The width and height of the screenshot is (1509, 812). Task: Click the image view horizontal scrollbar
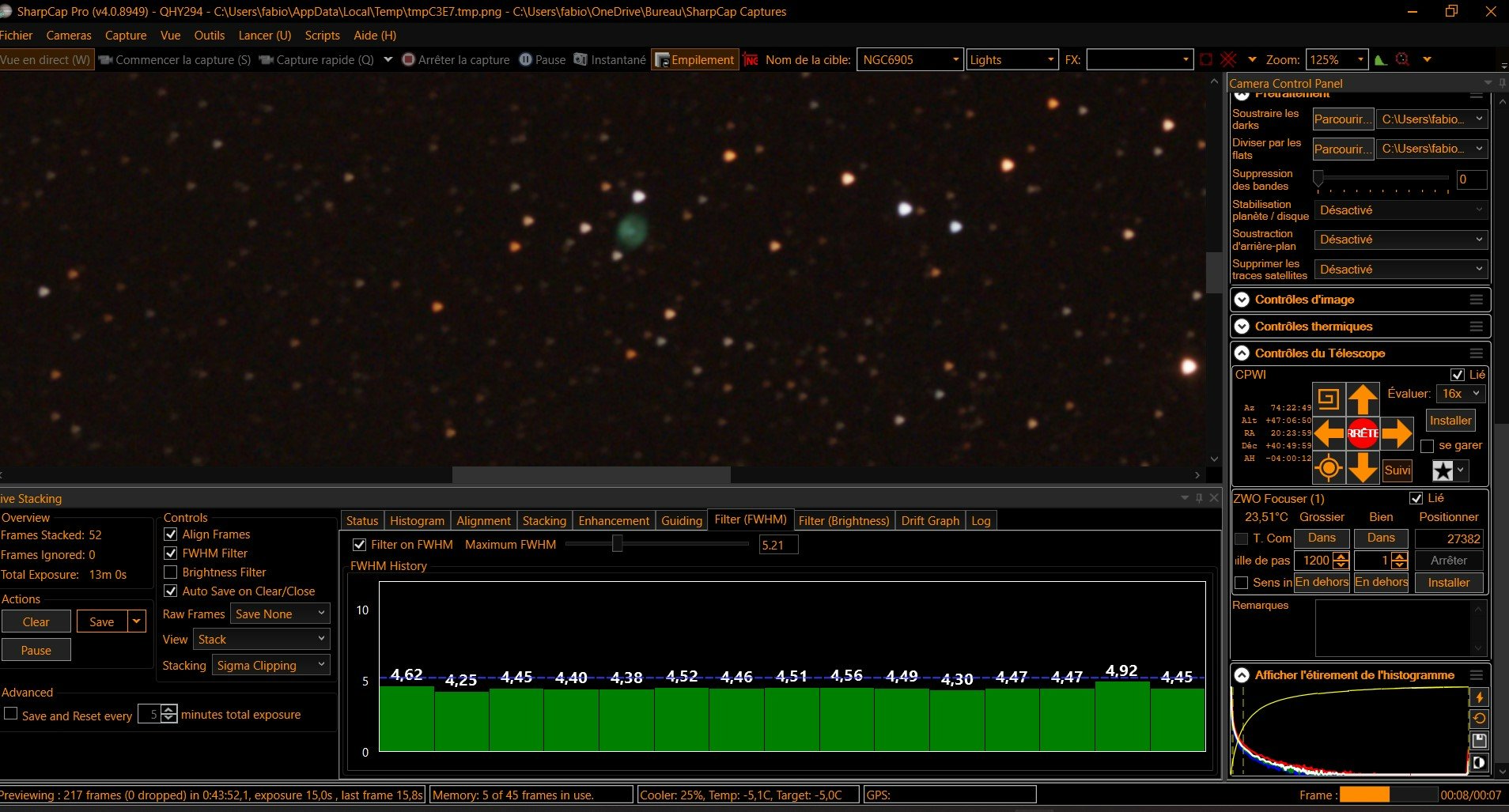tap(592, 474)
